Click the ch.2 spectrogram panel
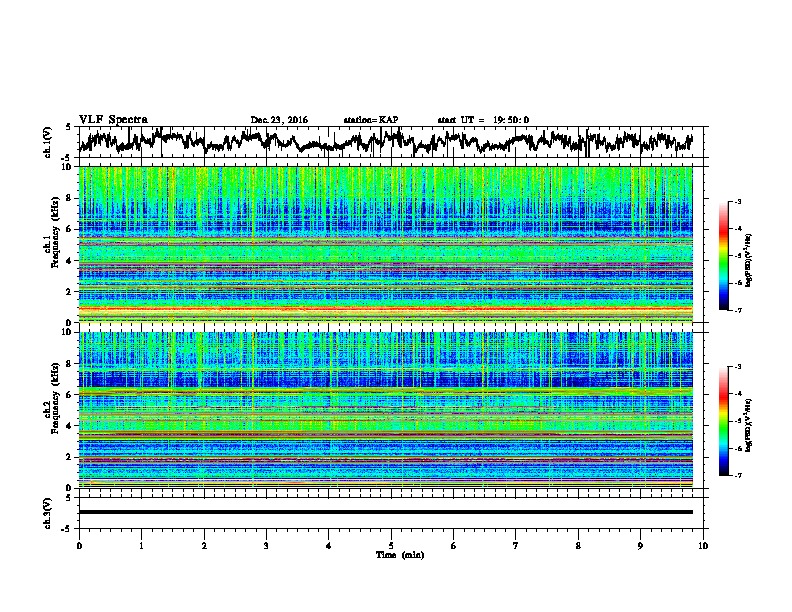Screen dimensions: 792x612 click(x=386, y=410)
